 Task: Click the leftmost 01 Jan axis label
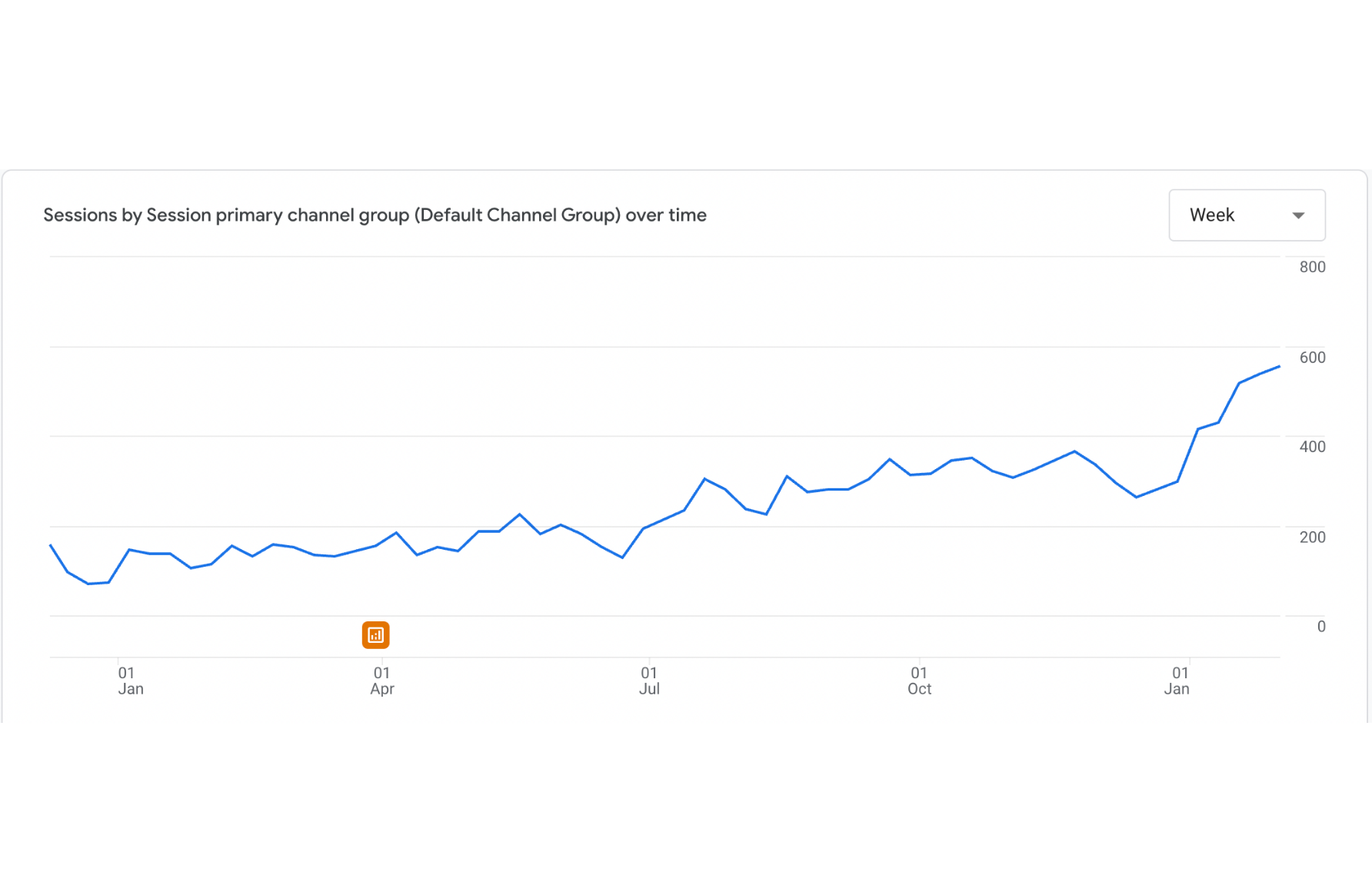pyautogui.click(x=129, y=681)
